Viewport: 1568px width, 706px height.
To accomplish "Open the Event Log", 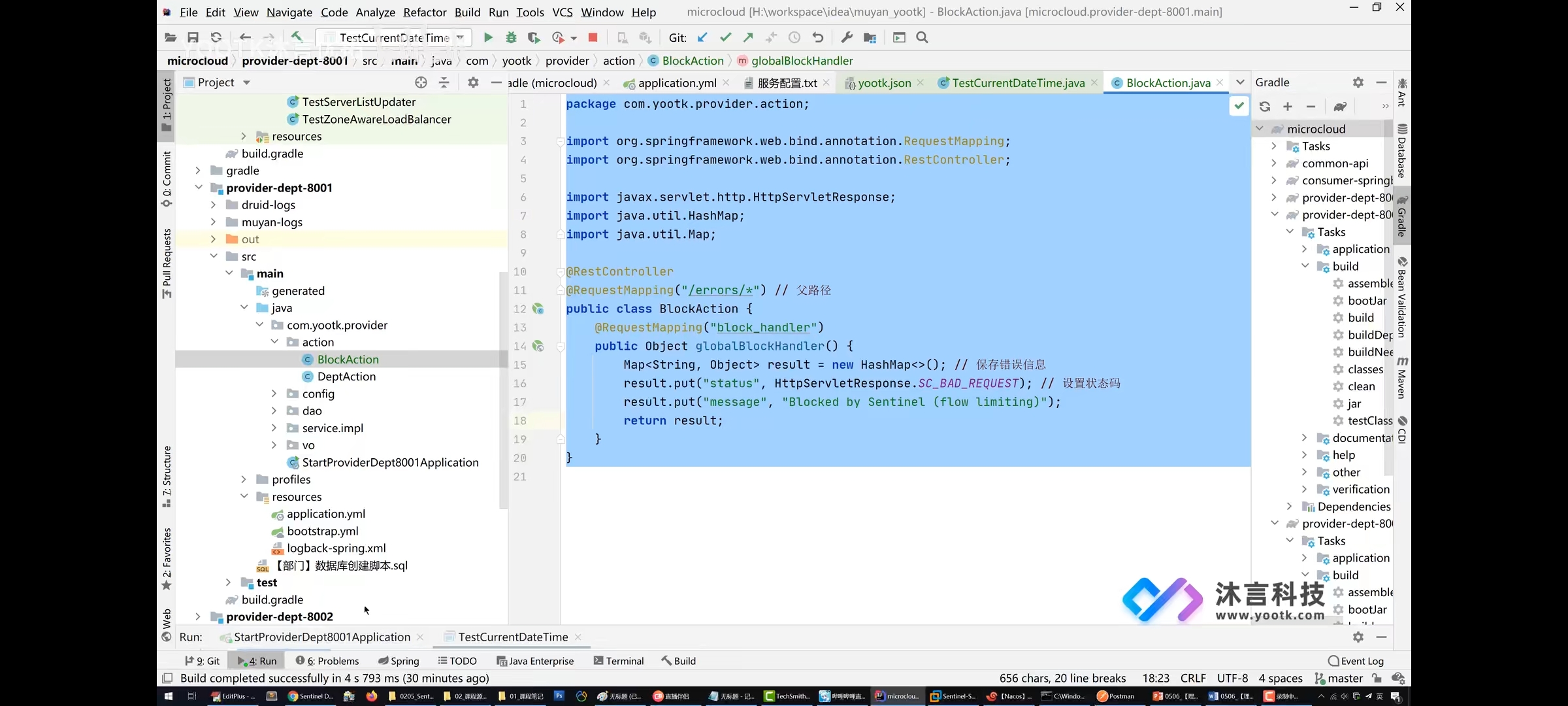I will pyautogui.click(x=1356, y=661).
